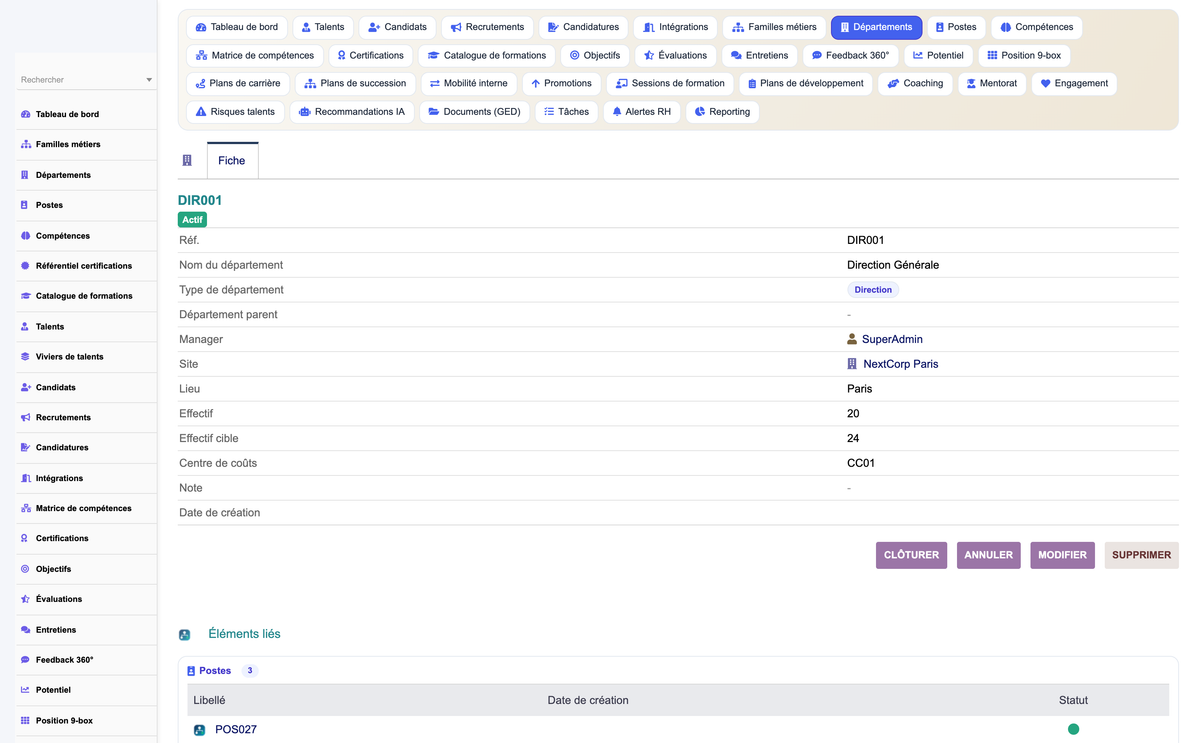Open Évaluations in the sidebar
The image size is (1200, 743).
(x=59, y=599)
